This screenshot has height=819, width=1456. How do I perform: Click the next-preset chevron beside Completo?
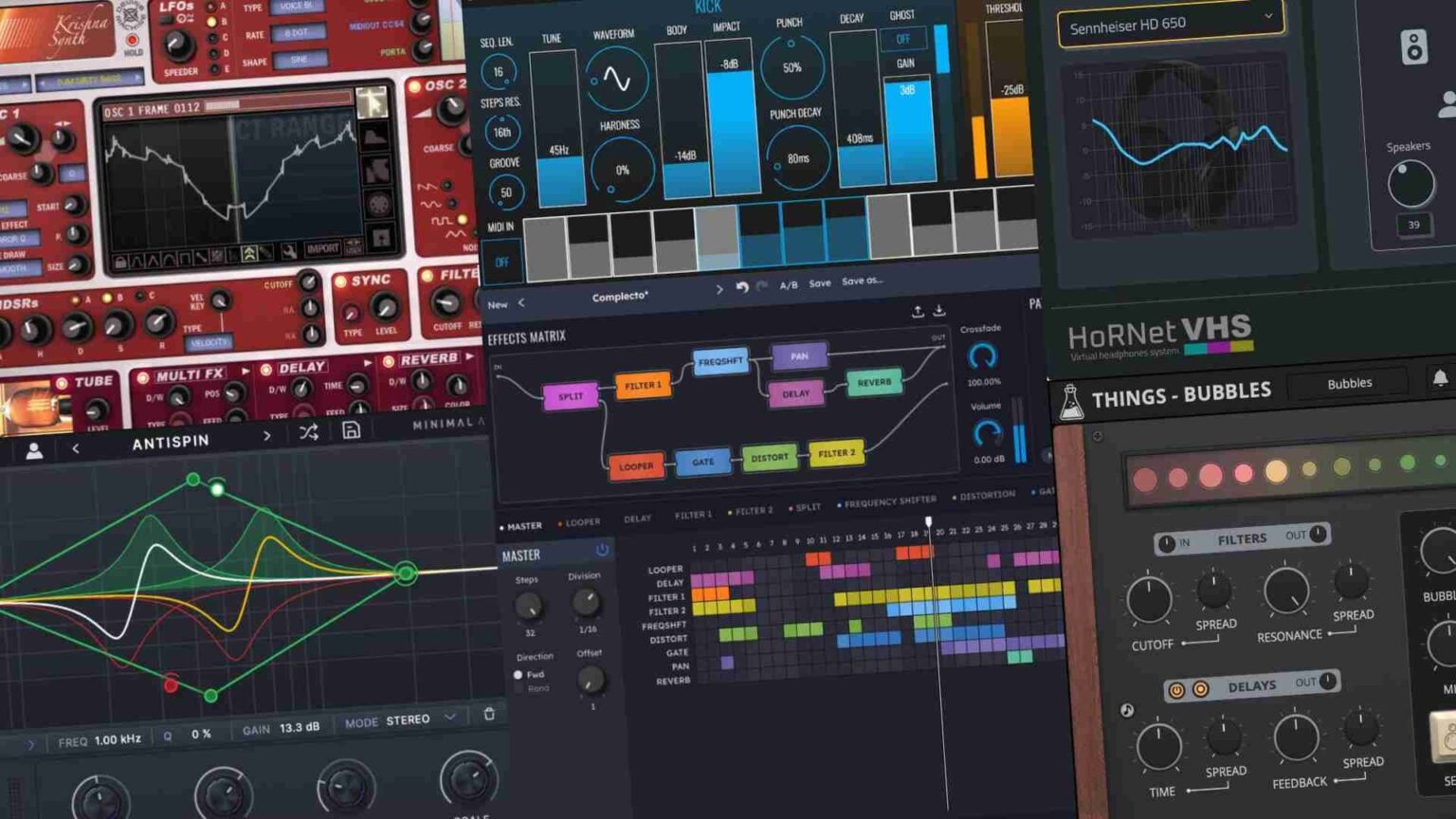tap(720, 287)
